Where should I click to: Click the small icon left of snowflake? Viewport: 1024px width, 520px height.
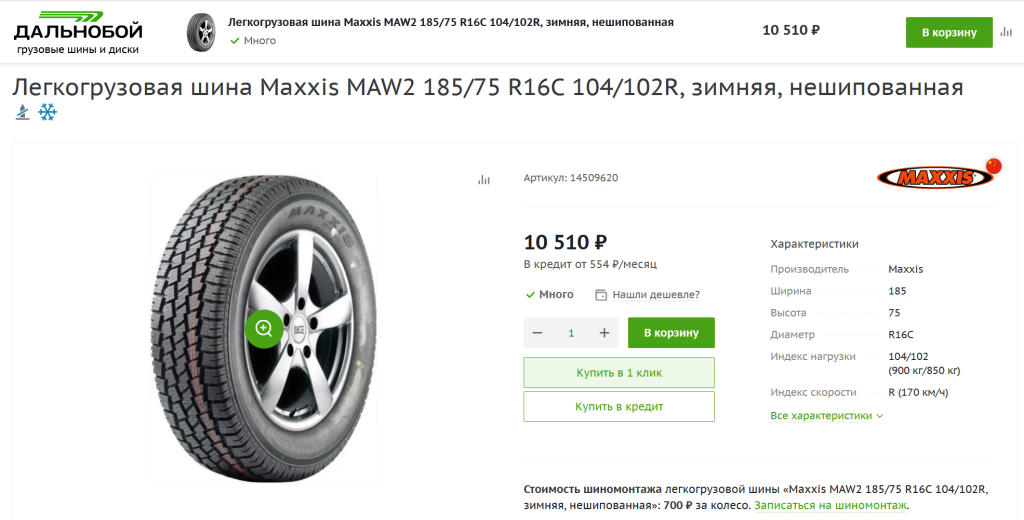pyautogui.click(x=23, y=112)
